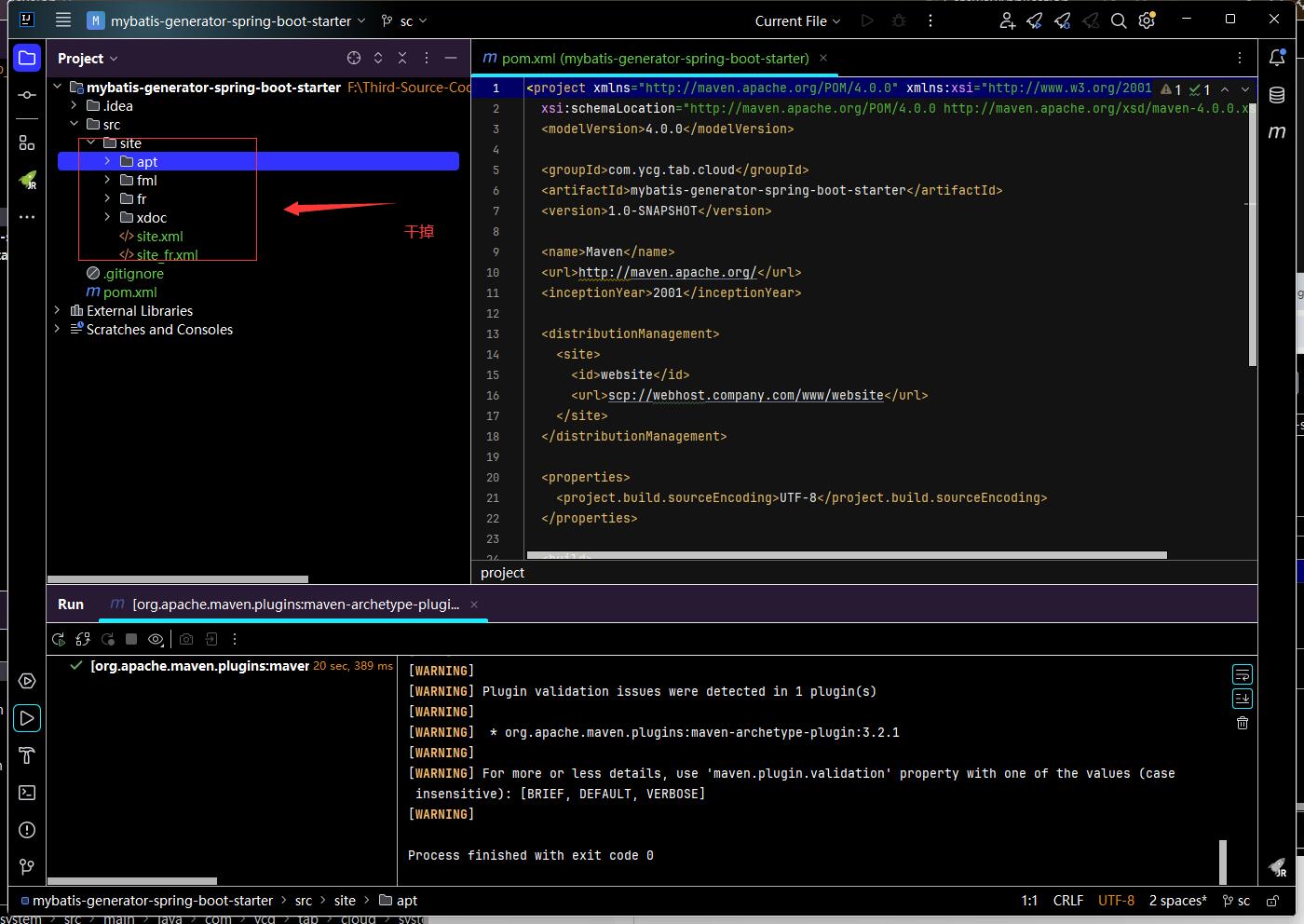Open the Terminal tool window
1304x924 pixels.
click(x=27, y=793)
